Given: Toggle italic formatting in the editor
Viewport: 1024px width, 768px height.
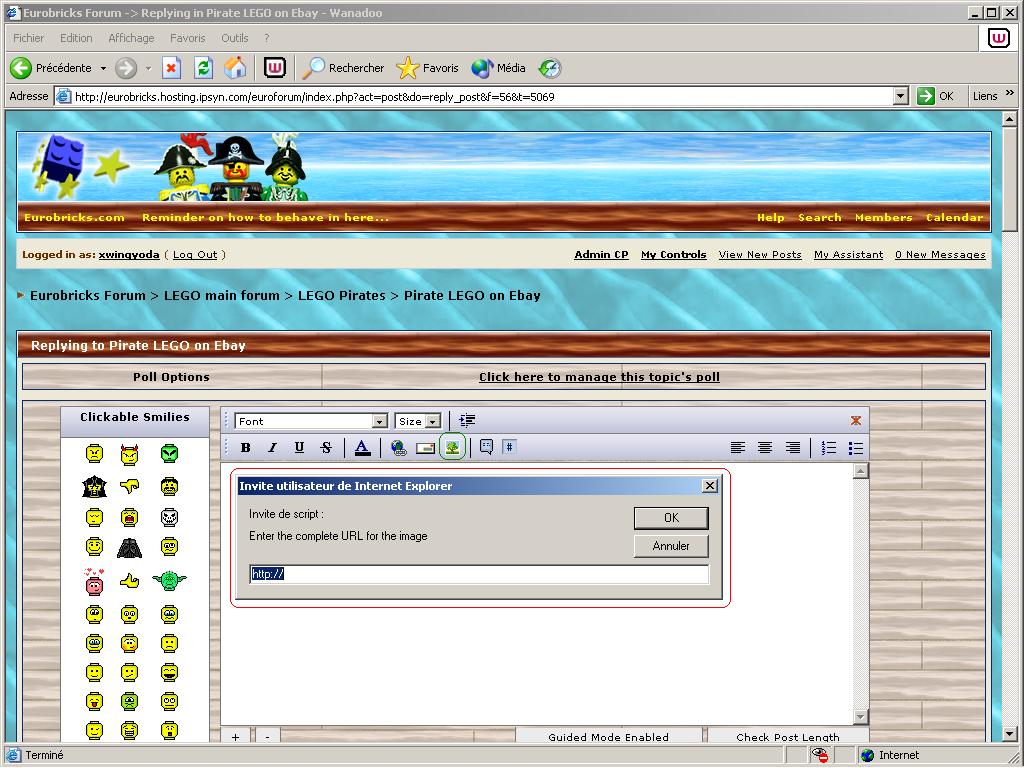Looking at the screenshot, I should (x=272, y=448).
